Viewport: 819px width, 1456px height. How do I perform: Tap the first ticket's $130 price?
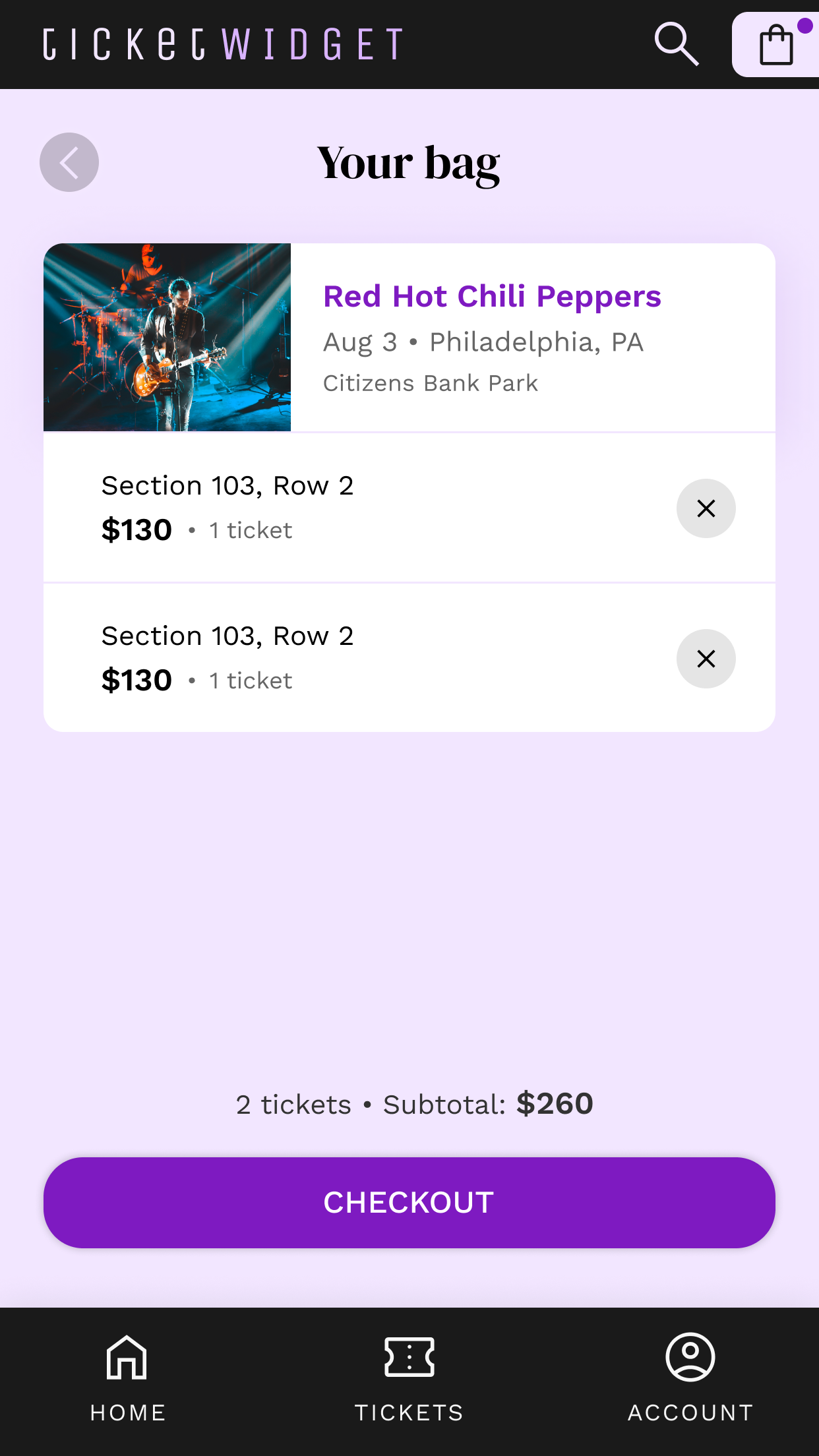click(x=136, y=530)
